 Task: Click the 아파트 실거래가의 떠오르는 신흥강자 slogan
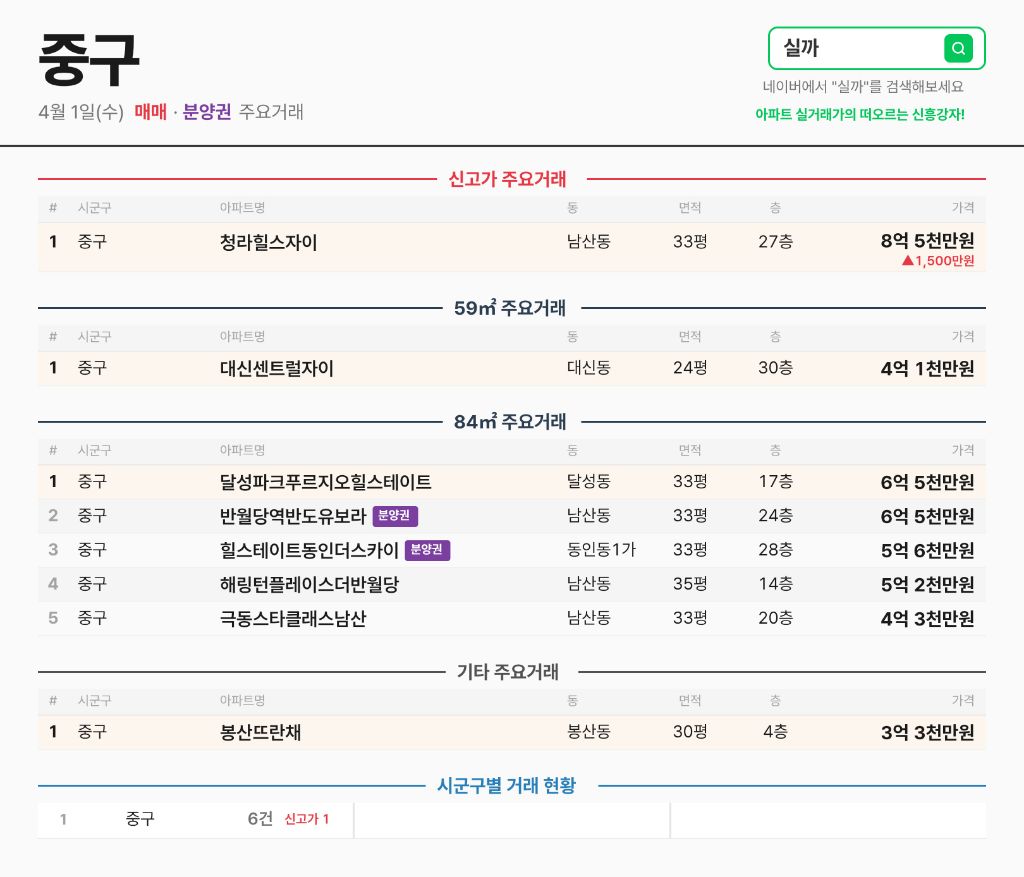(x=859, y=114)
